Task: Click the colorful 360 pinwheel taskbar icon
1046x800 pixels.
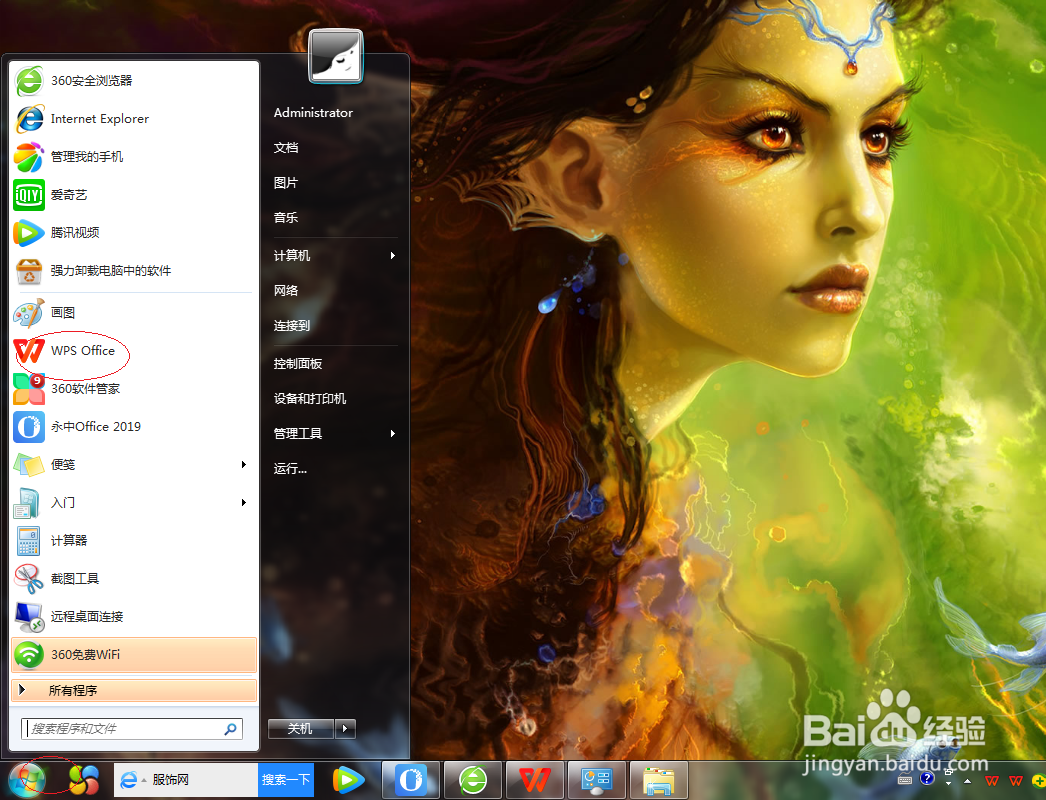Action: (84, 779)
